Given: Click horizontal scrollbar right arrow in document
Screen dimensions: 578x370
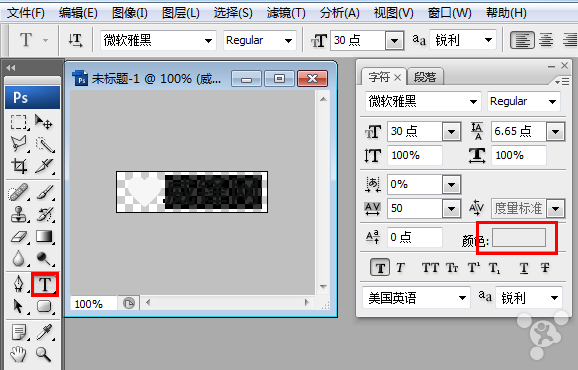Looking at the screenshot, I should click(306, 303).
